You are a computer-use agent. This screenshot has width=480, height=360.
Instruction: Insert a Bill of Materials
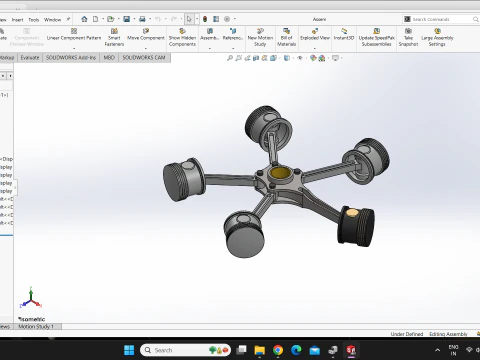tap(286, 37)
